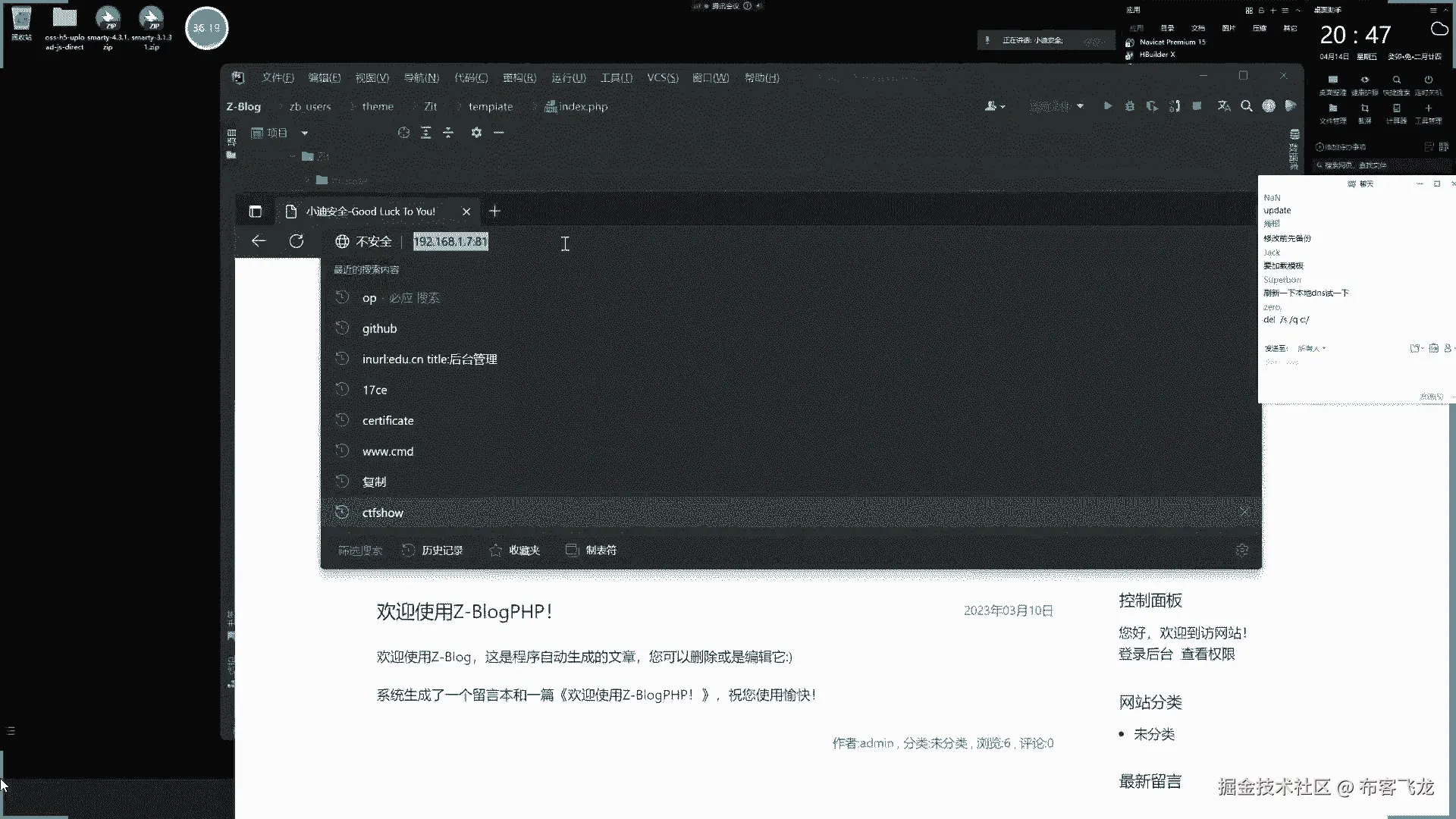Expand the user account dropdown in toolbar

[x=995, y=106]
